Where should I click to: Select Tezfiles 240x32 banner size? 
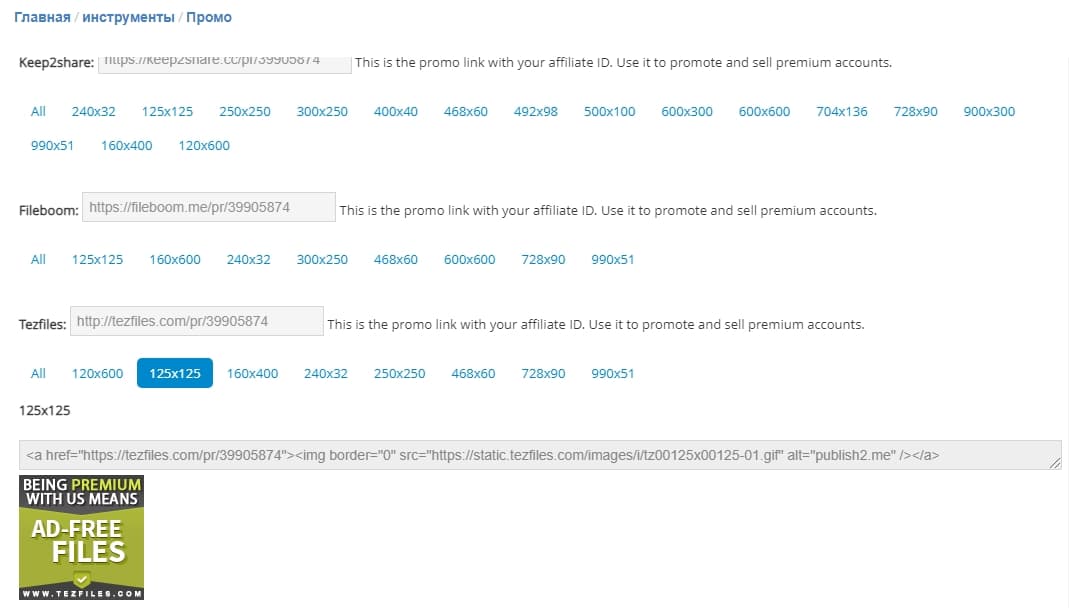pyautogui.click(x=326, y=373)
